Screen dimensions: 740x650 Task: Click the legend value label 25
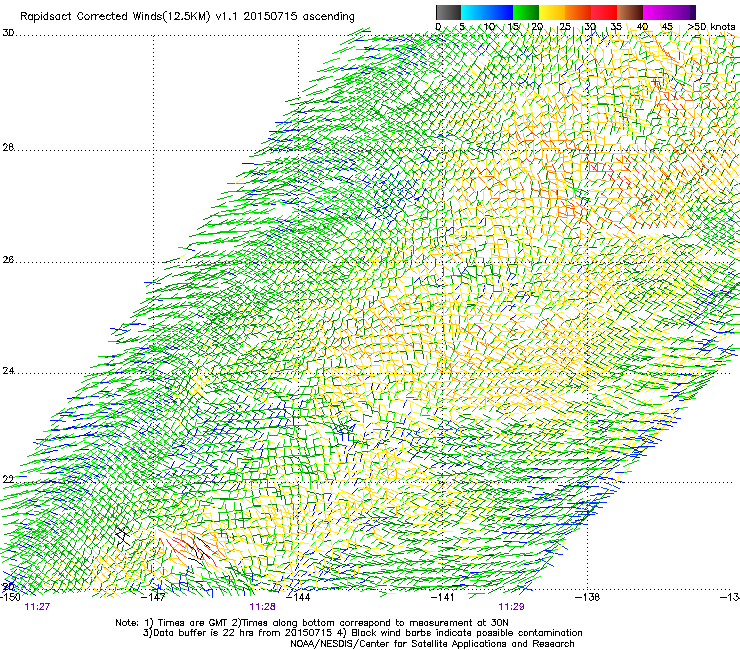tap(565, 27)
